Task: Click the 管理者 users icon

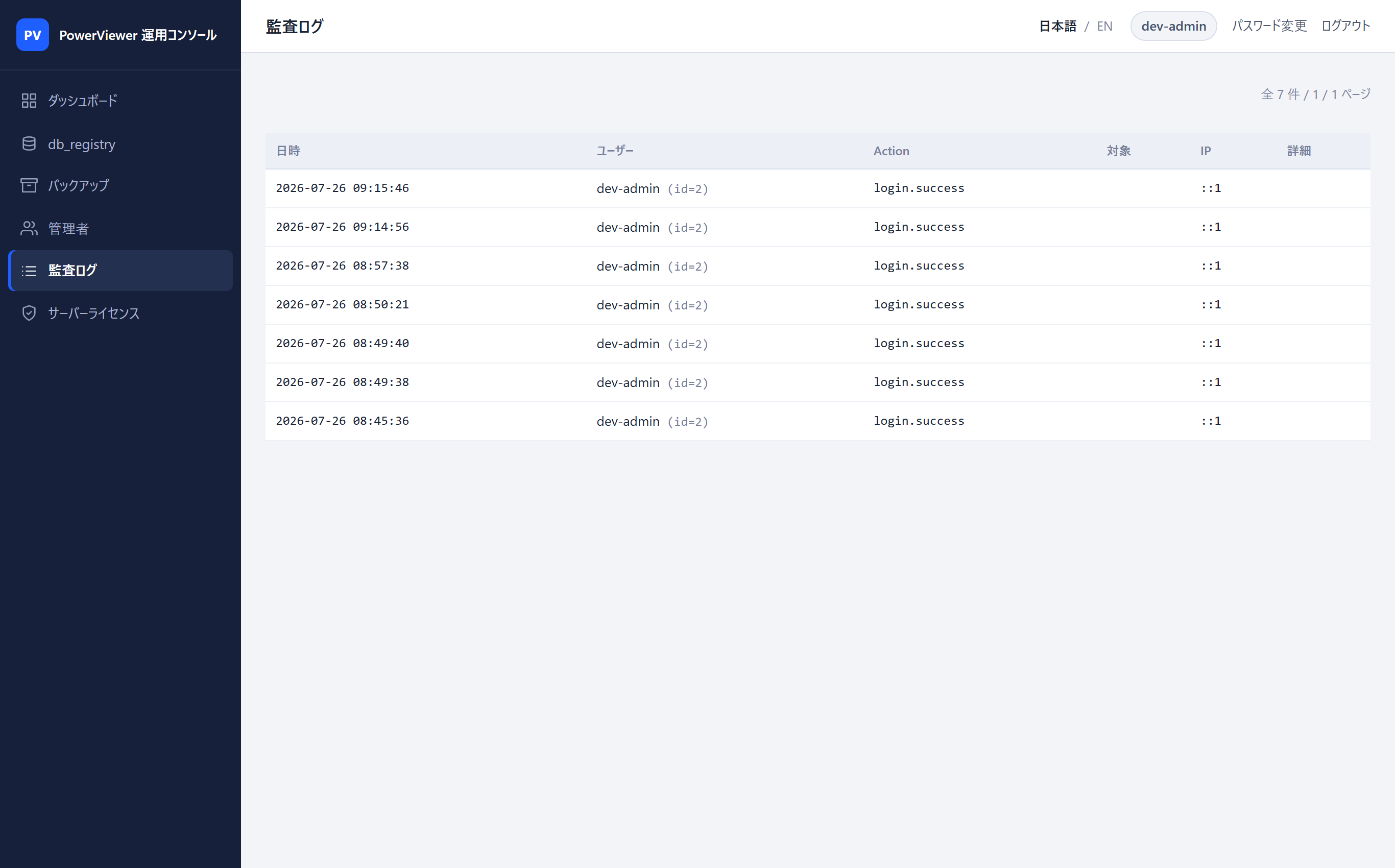Action: point(29,228)
